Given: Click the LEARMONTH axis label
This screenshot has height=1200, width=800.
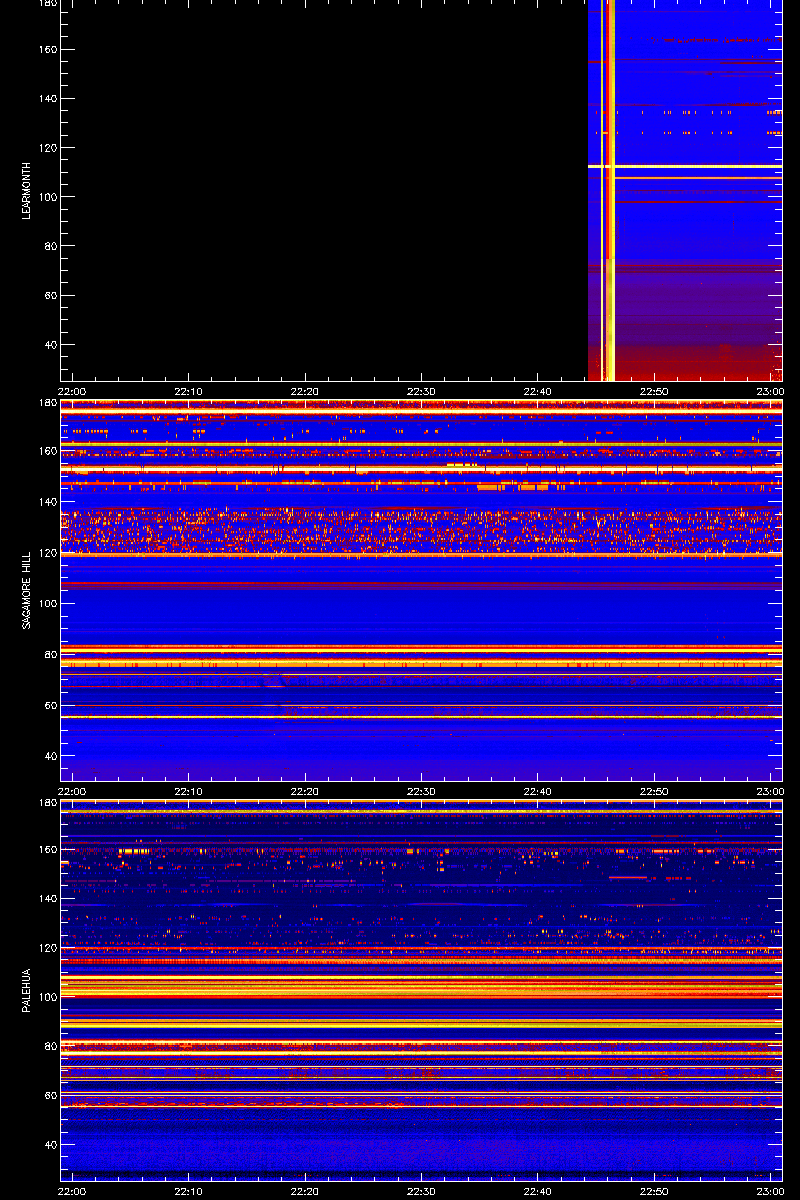Looking at the screenshot, I should [27, 192].
